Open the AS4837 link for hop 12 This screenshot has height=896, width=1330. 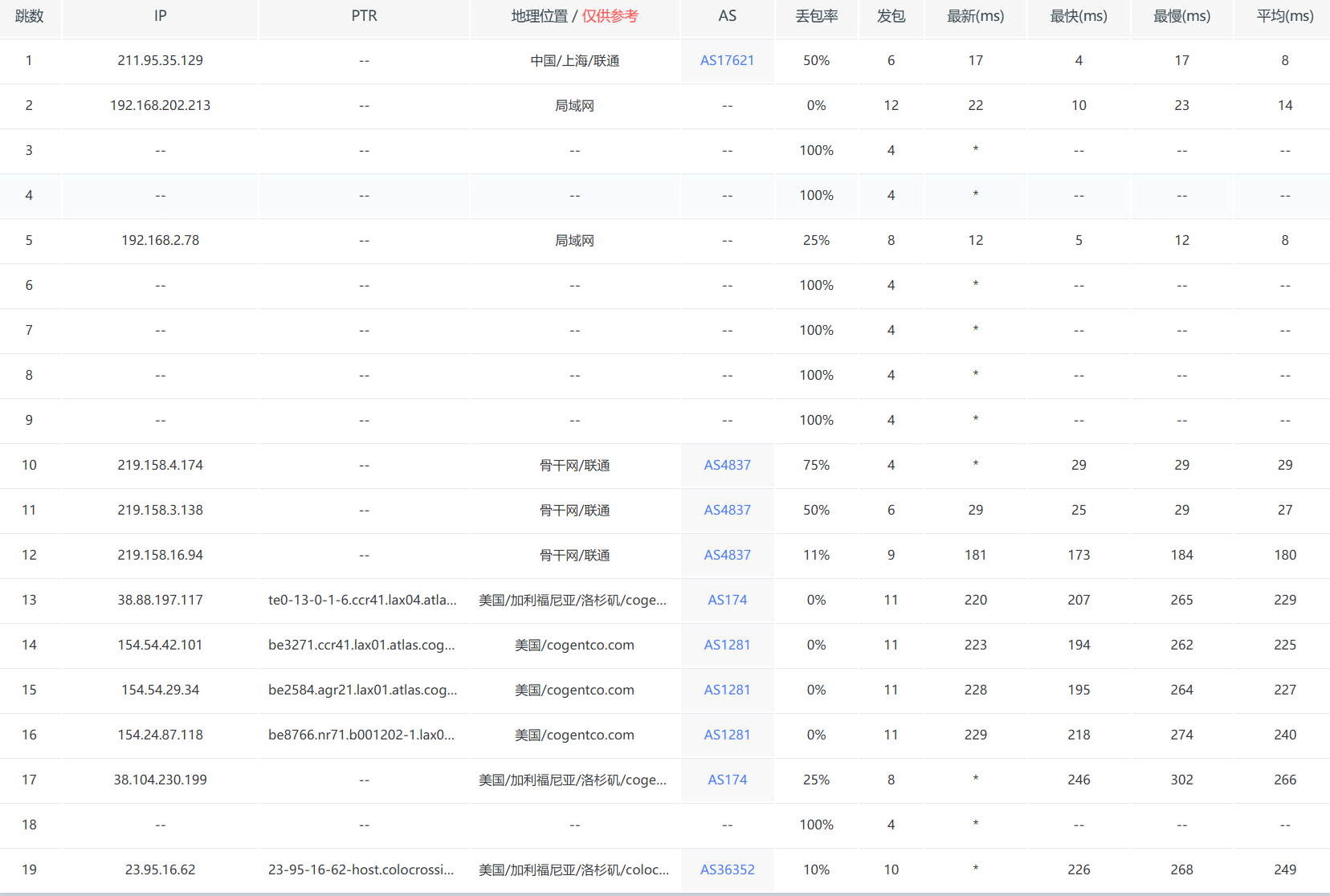[727, 555]
